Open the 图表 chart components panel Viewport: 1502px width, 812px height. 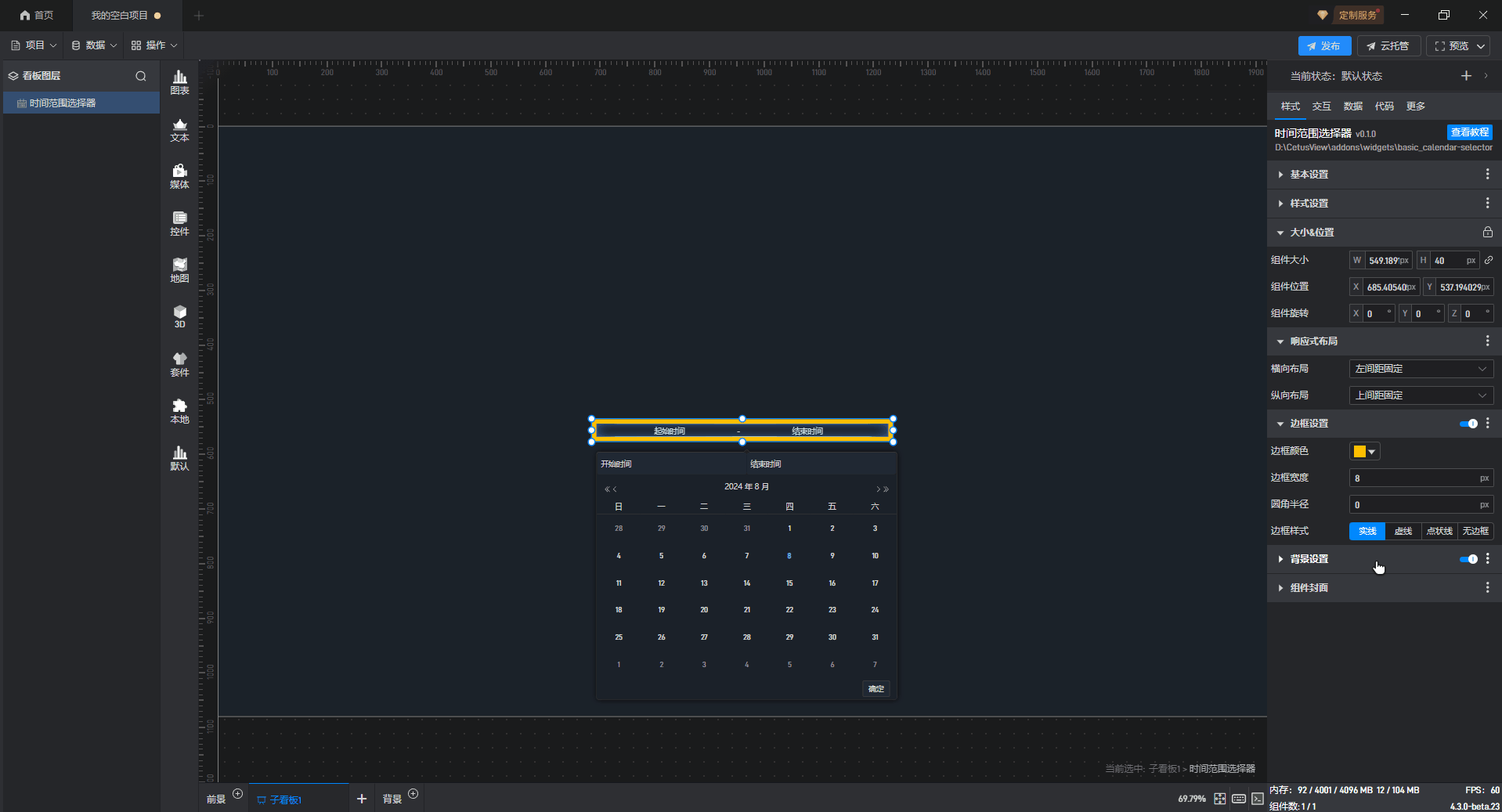[x=179, y=82]
